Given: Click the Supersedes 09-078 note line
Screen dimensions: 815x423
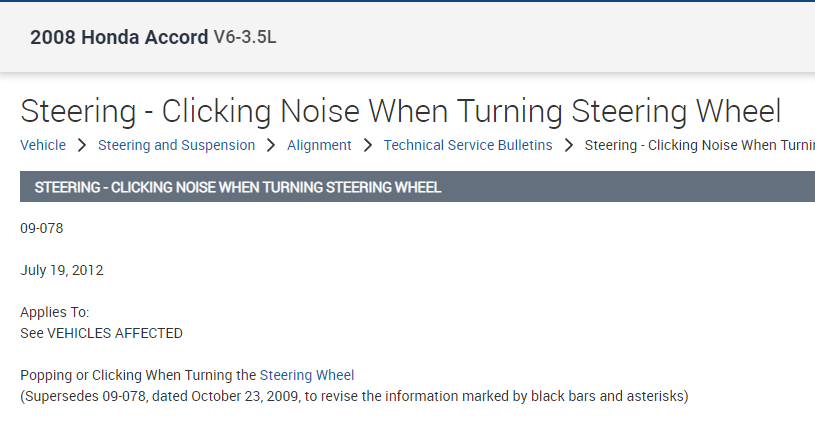Looking at the screenshot, I should coord(354,396).
